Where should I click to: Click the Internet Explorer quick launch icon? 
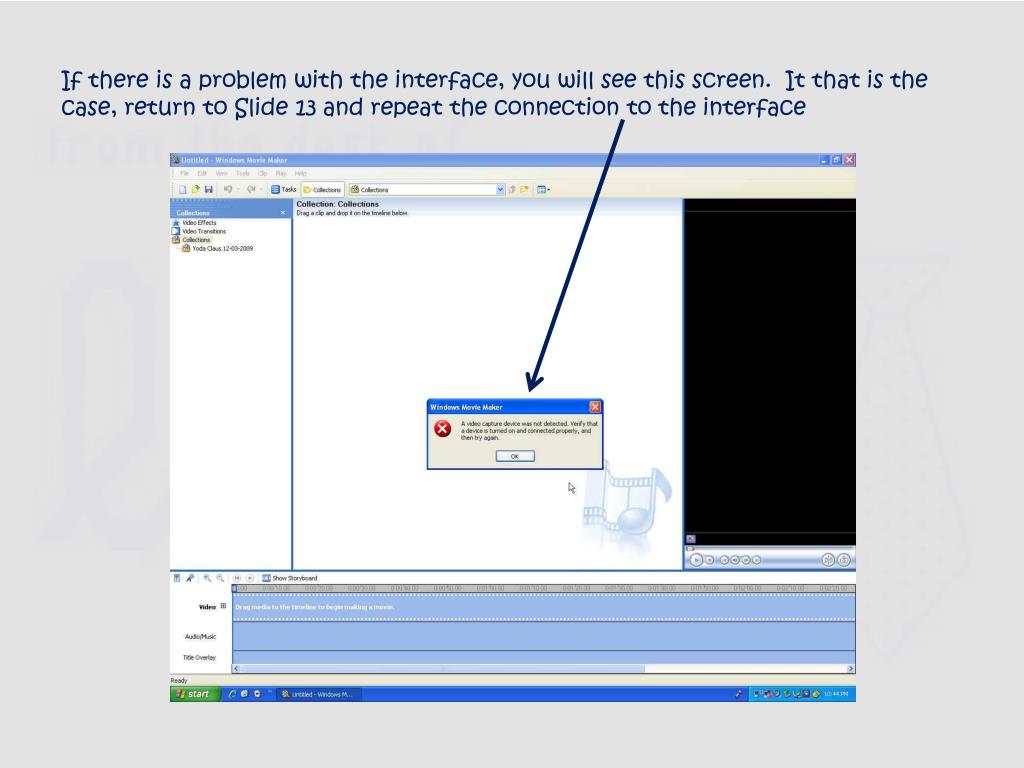pyautogui.click(x=232, y=694)
